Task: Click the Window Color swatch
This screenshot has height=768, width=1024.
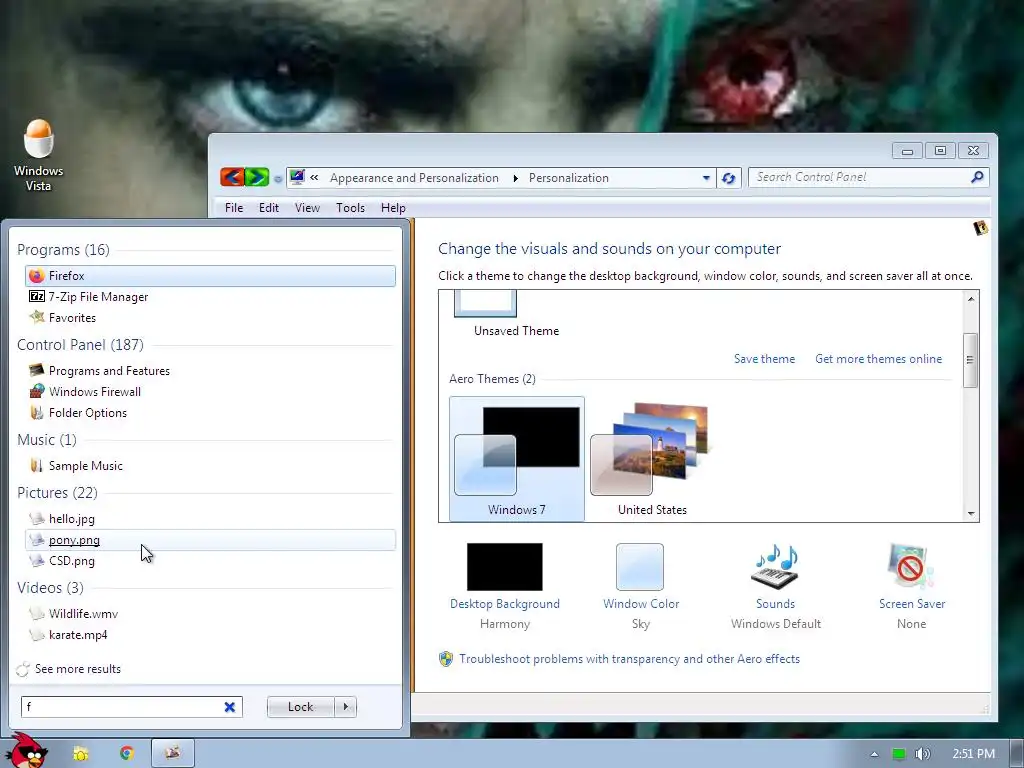Action: (640, 567)
